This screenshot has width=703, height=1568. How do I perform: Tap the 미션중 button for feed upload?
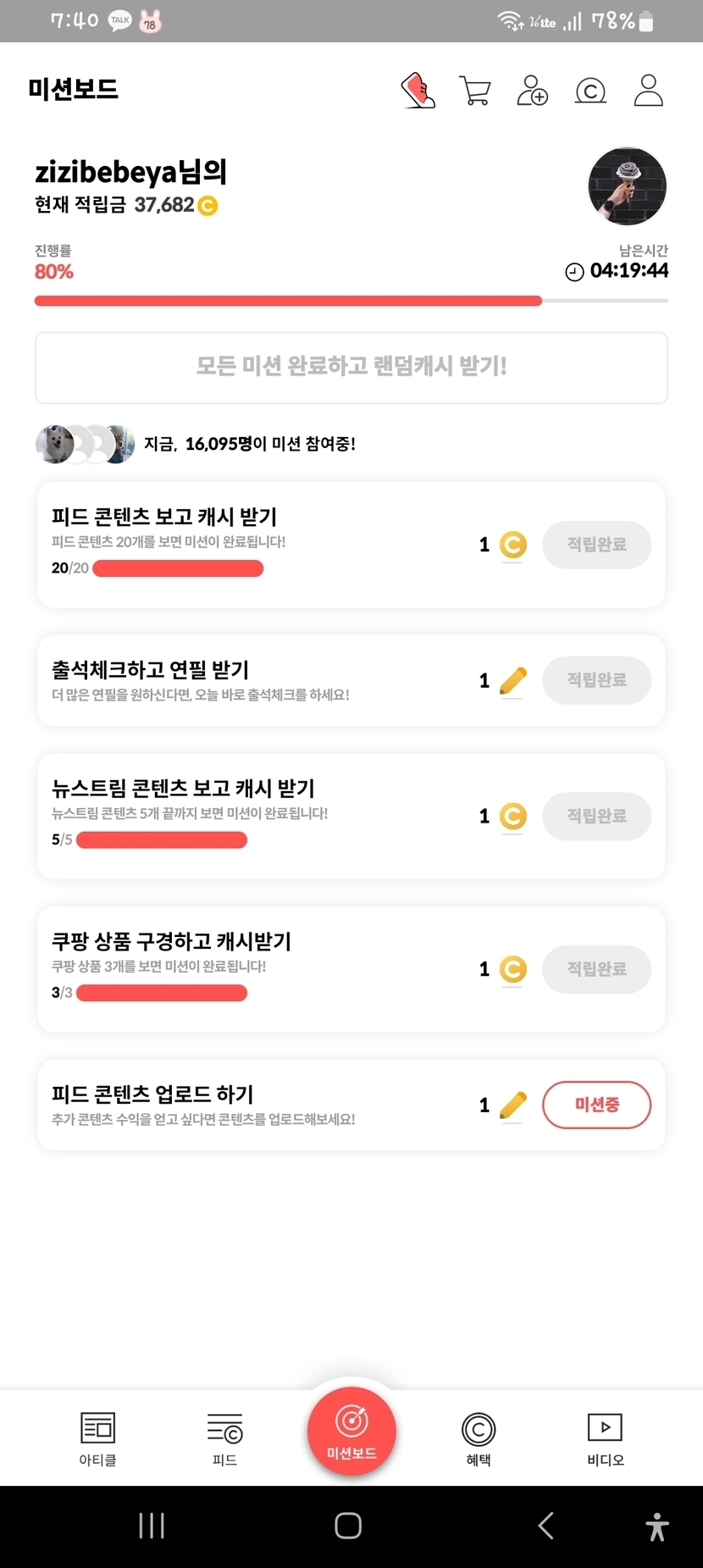tap(596, 1105)
